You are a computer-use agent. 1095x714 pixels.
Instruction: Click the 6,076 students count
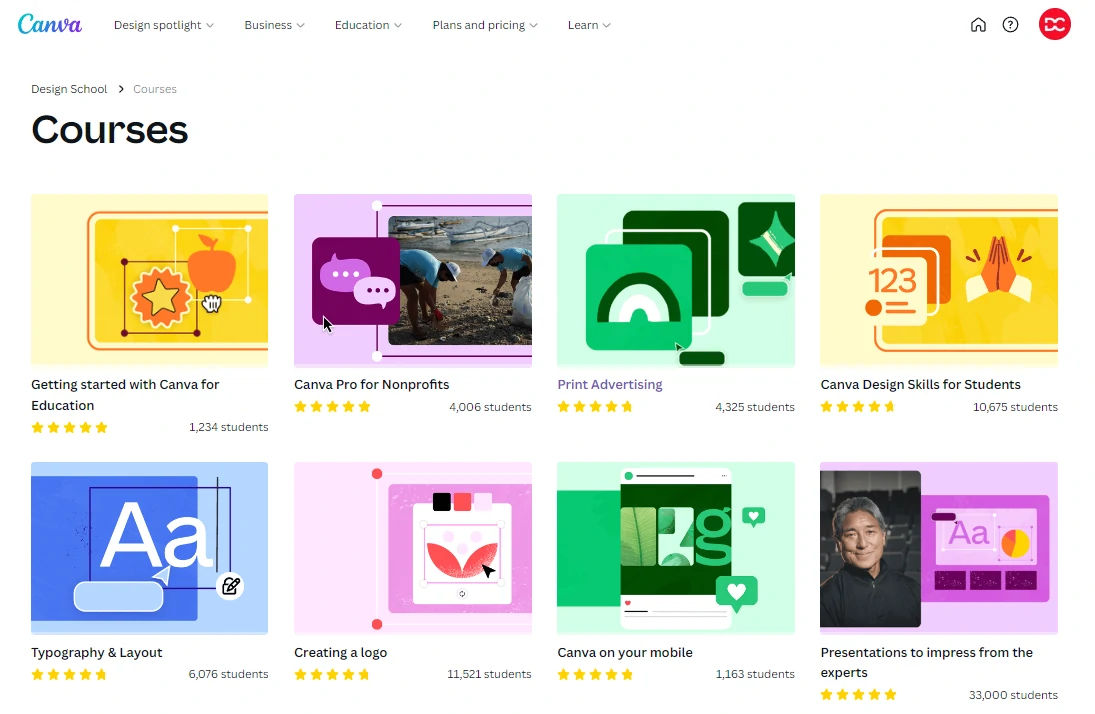[228, 674]
